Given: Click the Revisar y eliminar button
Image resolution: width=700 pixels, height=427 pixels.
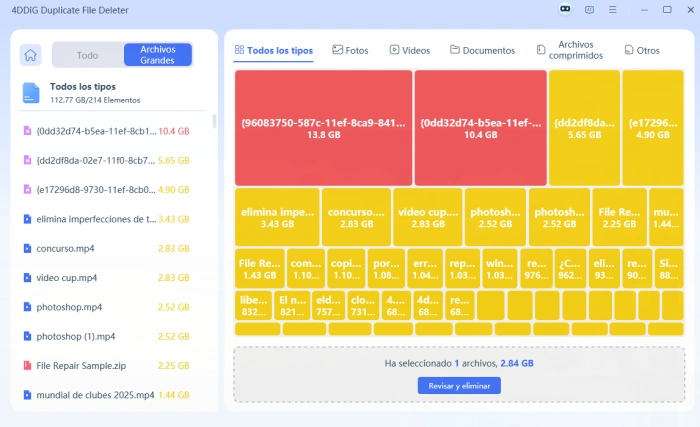Looking at the screenshot, I should click(x=459, y=385).
